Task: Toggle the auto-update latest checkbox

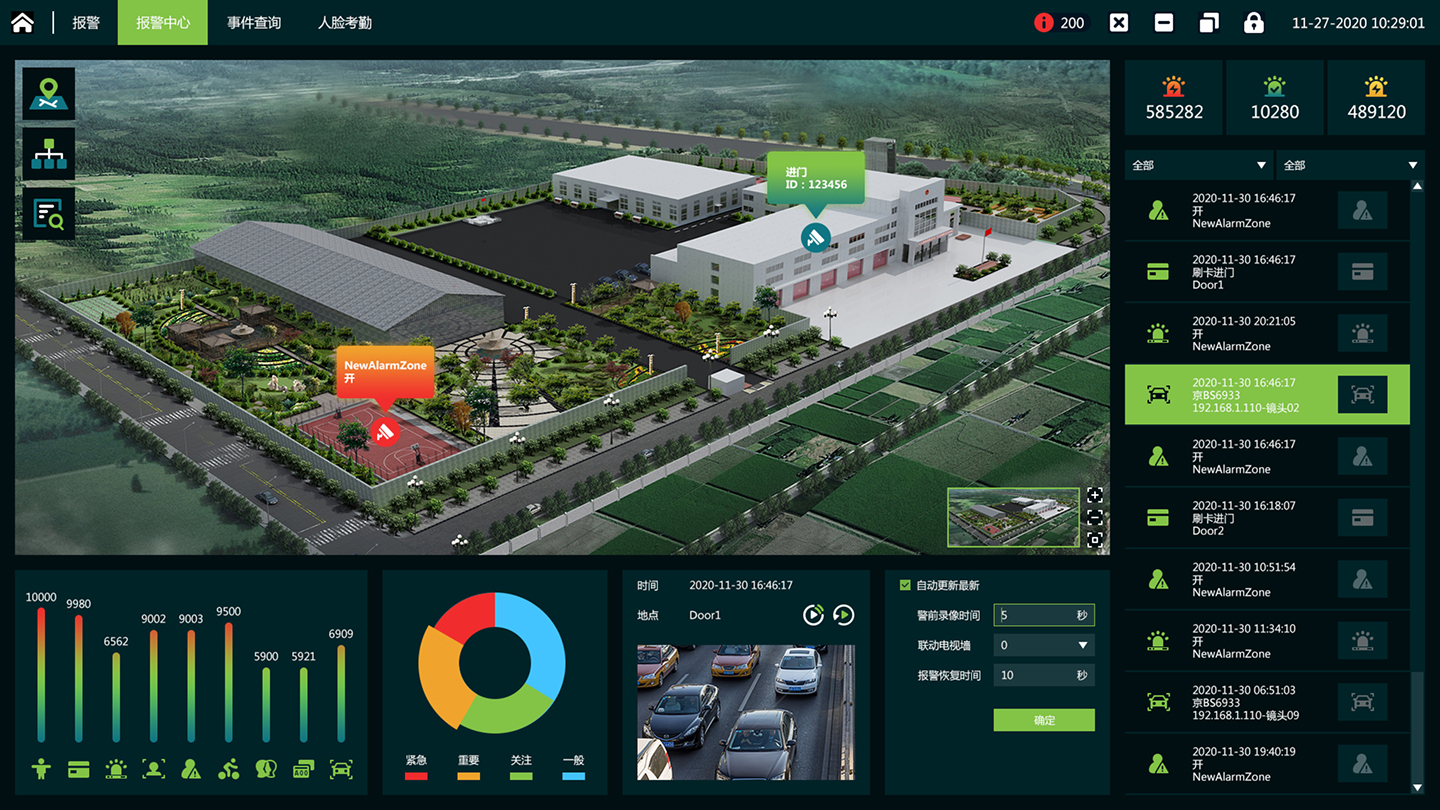Action: click(x=905, y=585)
